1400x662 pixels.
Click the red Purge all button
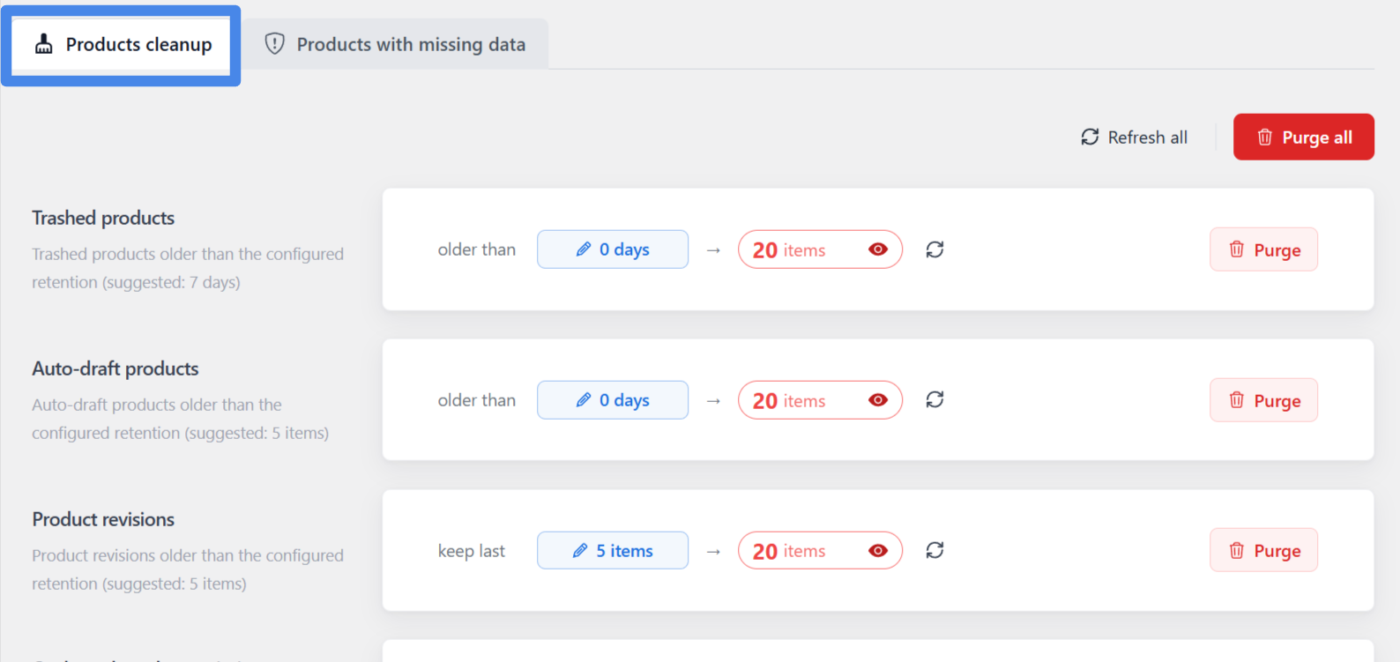coord(1304,137)
